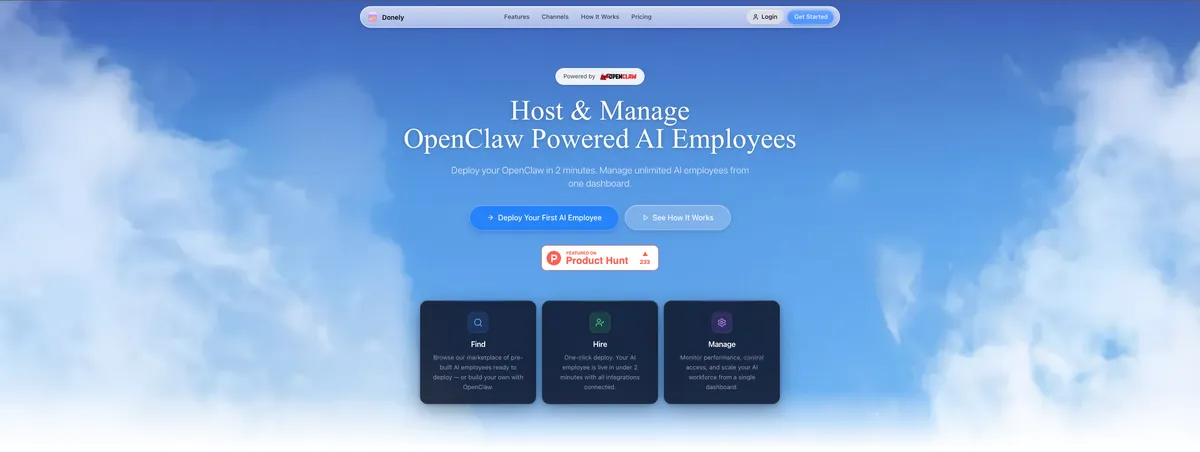
Task: Click the Donely logo icon
Action: (x=372, y=17)
